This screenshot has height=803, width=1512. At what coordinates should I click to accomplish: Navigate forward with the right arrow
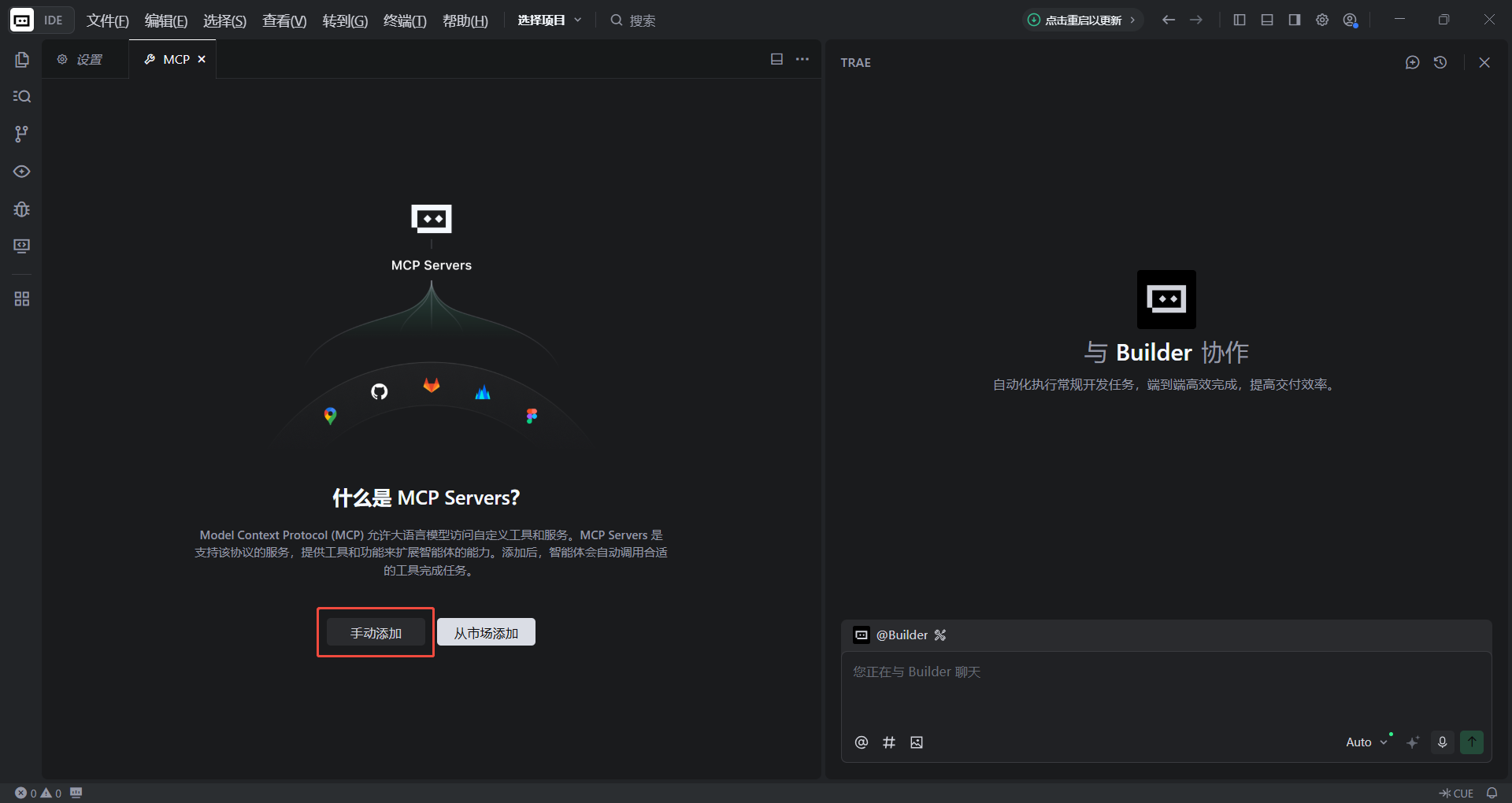1196,20
